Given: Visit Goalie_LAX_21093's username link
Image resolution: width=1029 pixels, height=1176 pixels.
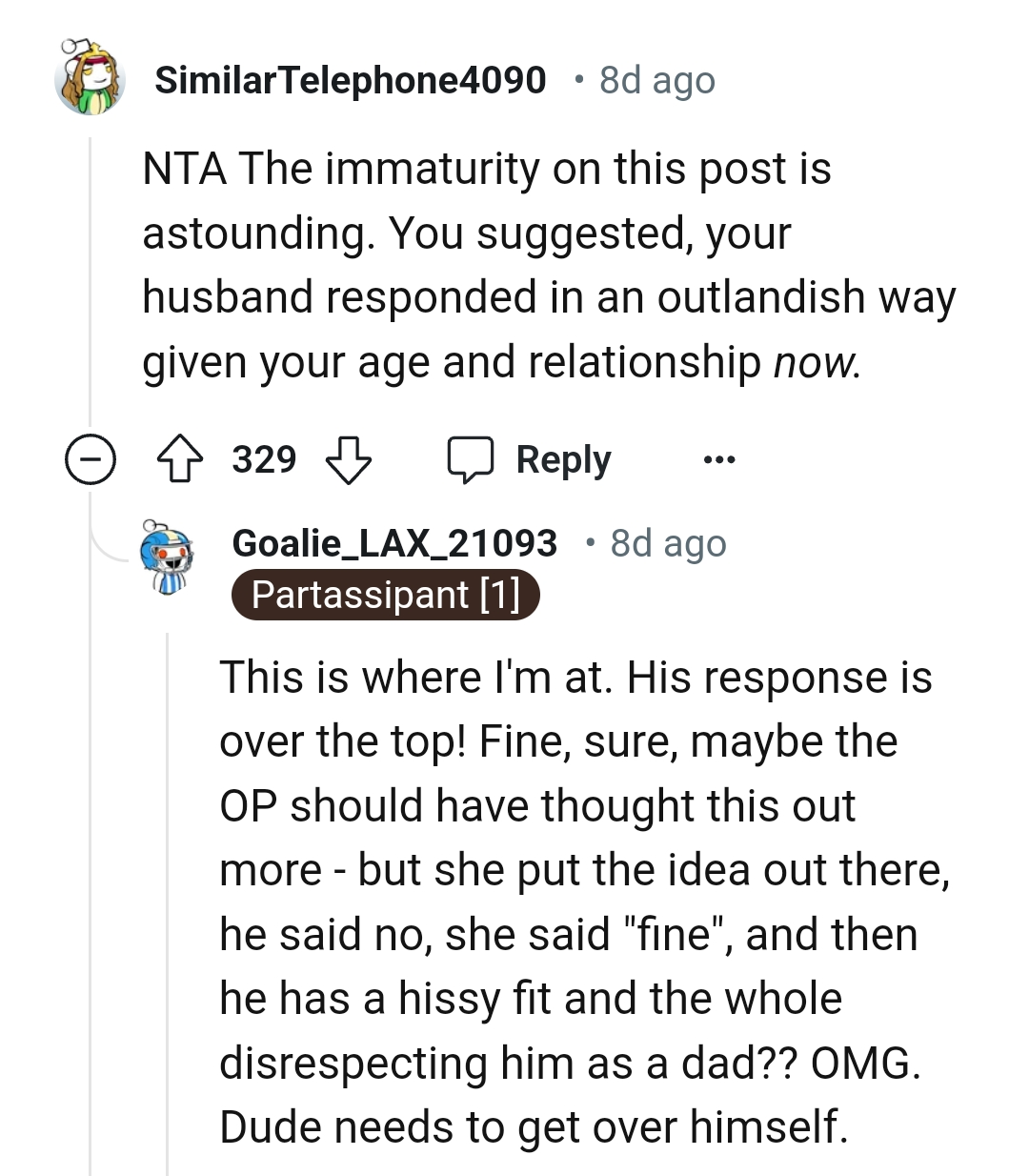Looking at the screenshot, I should tap(394, 543).
